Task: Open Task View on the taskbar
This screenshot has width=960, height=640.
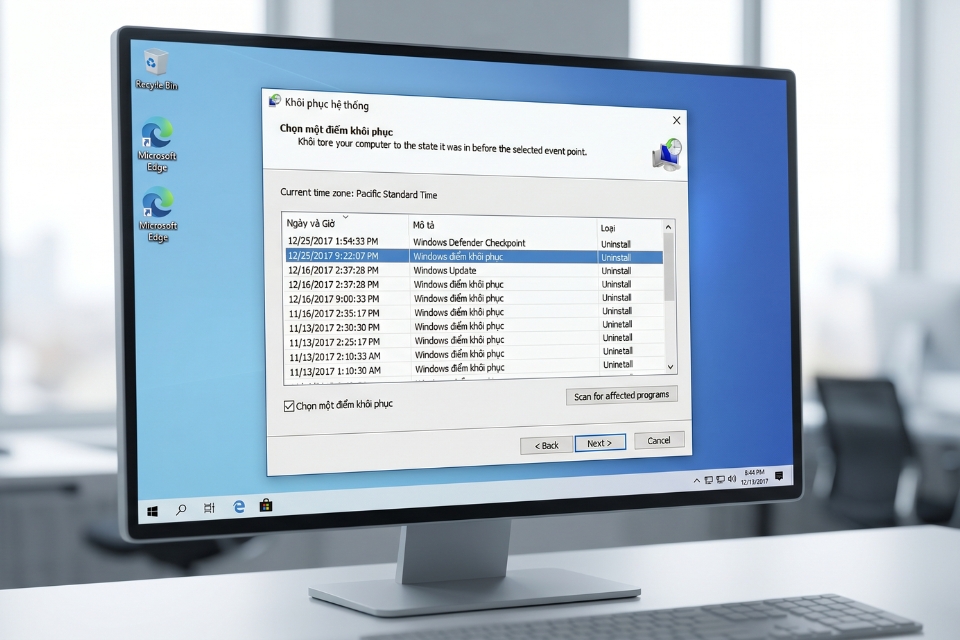Action: (207, 509)
